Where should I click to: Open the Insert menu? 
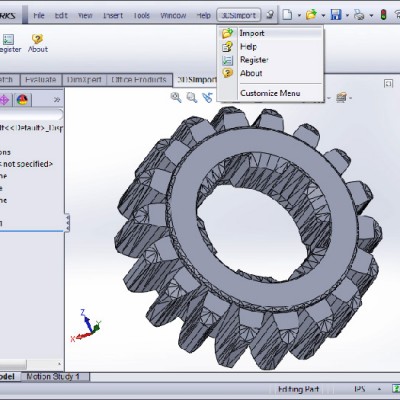(x=113, y=16)
